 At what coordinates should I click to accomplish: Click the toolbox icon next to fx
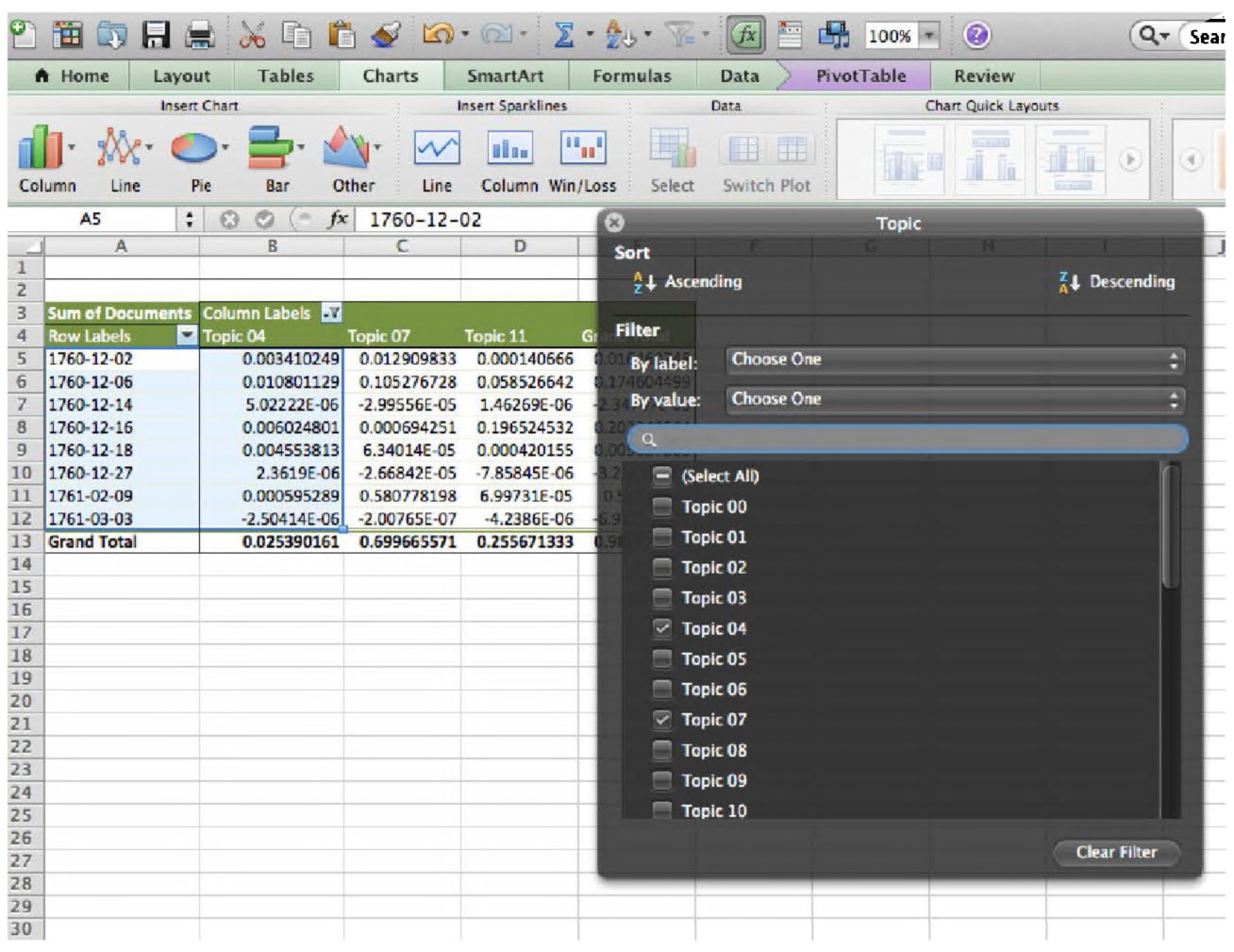point(790,35)
